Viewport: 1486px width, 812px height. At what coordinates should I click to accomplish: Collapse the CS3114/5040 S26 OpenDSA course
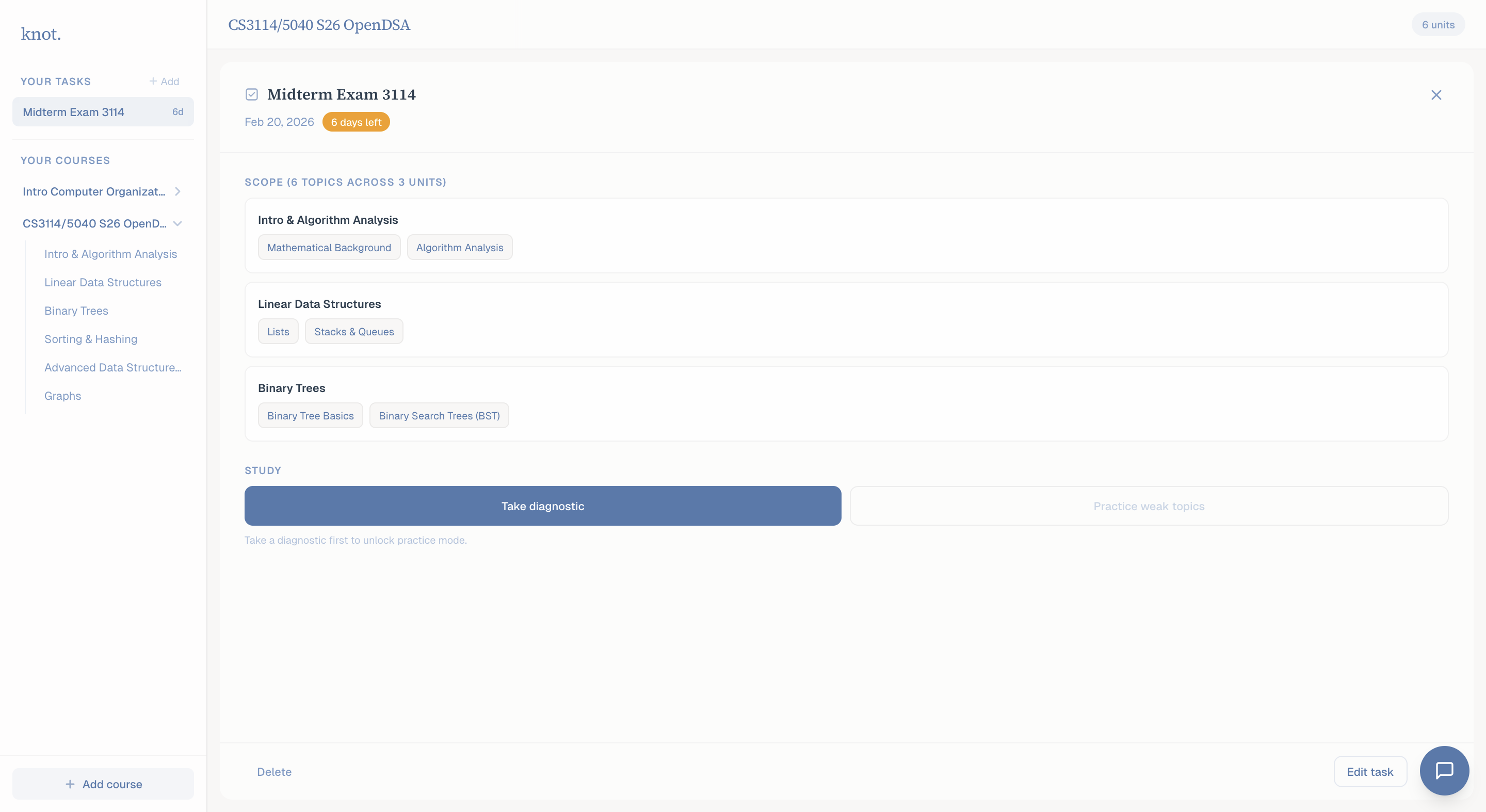point(177,224)
